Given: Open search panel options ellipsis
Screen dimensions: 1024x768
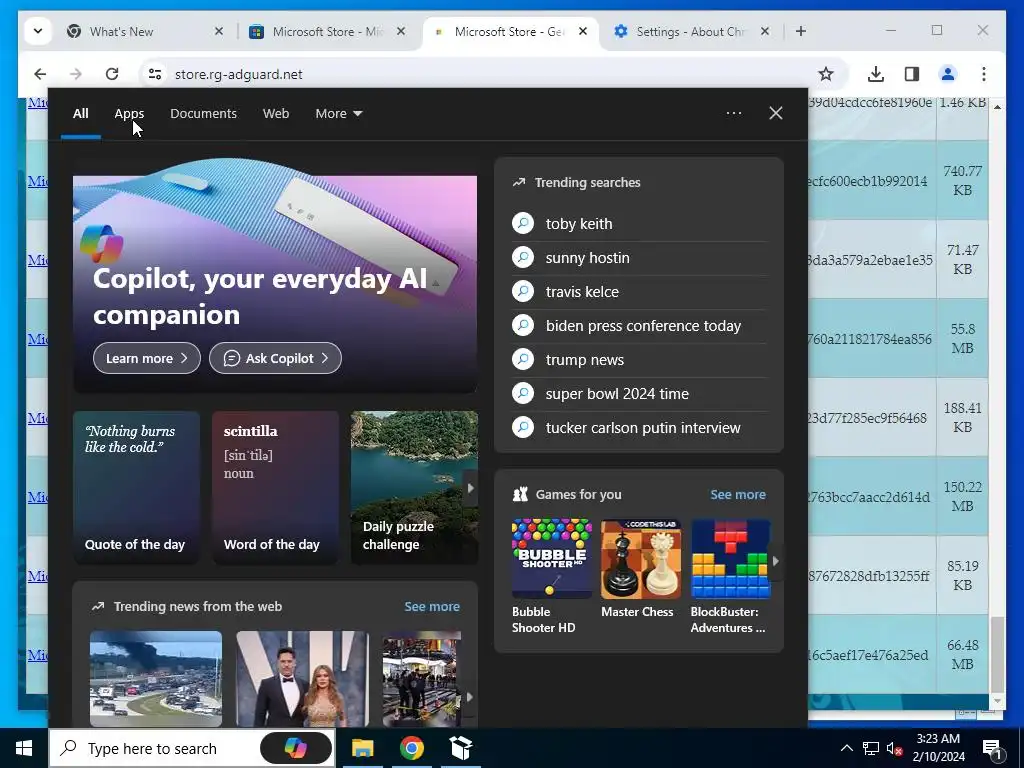Looking at the screenshot, I should (733, 113).
